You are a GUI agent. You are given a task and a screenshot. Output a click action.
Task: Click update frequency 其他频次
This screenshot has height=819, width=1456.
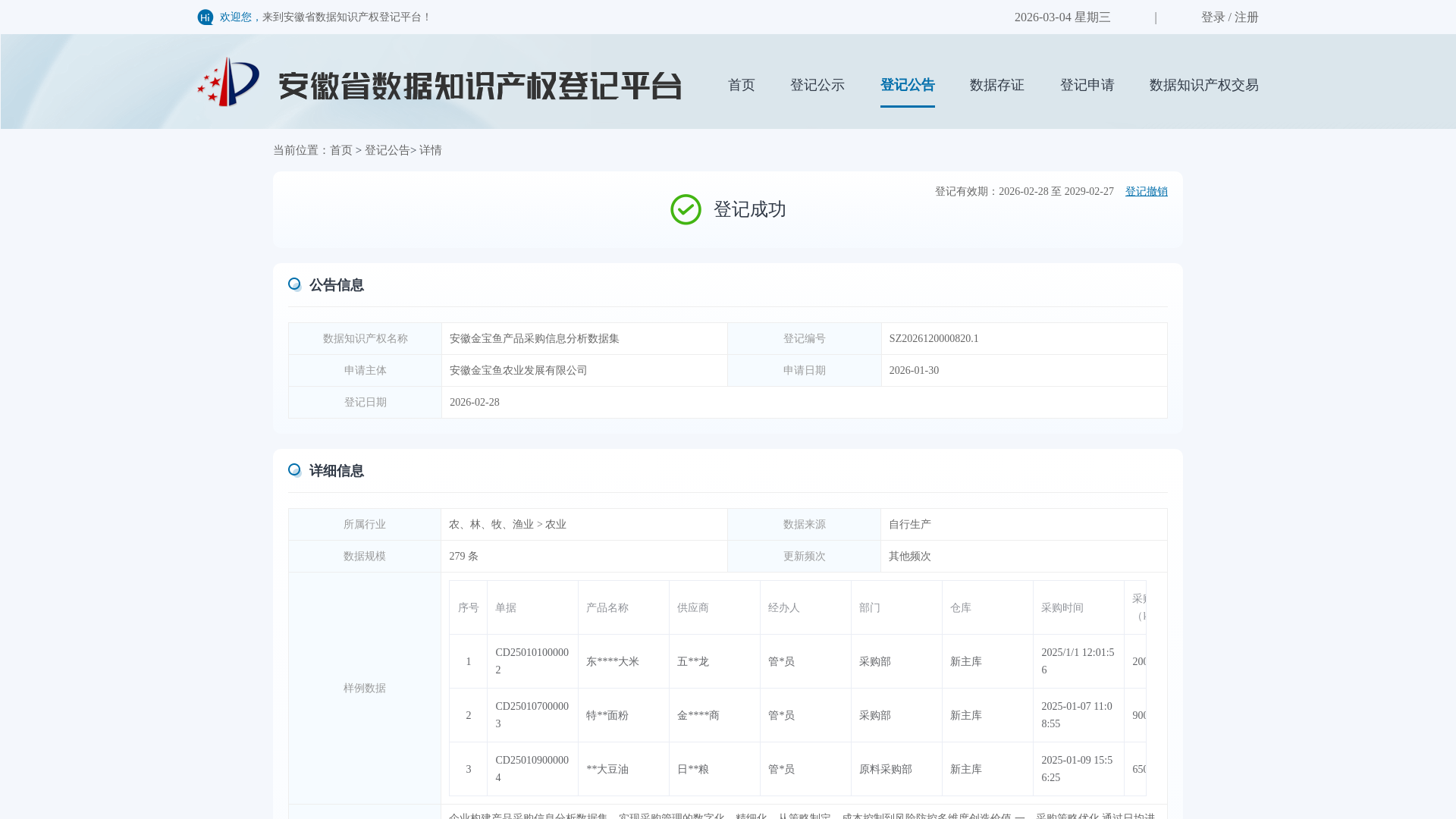click(x=910, y=557)
